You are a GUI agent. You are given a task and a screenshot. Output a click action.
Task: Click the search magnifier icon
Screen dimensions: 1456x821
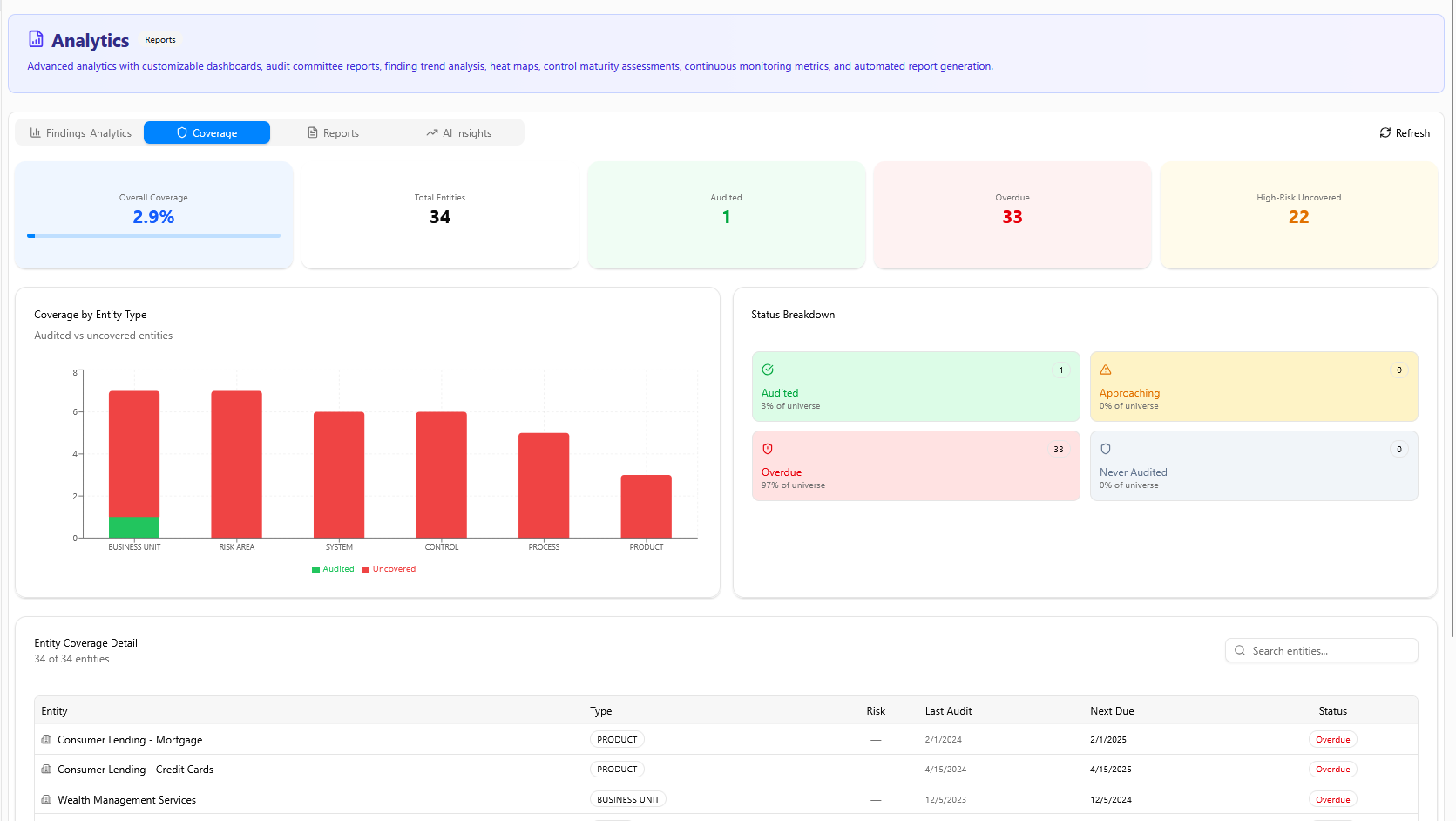(x=1240, y=651)
